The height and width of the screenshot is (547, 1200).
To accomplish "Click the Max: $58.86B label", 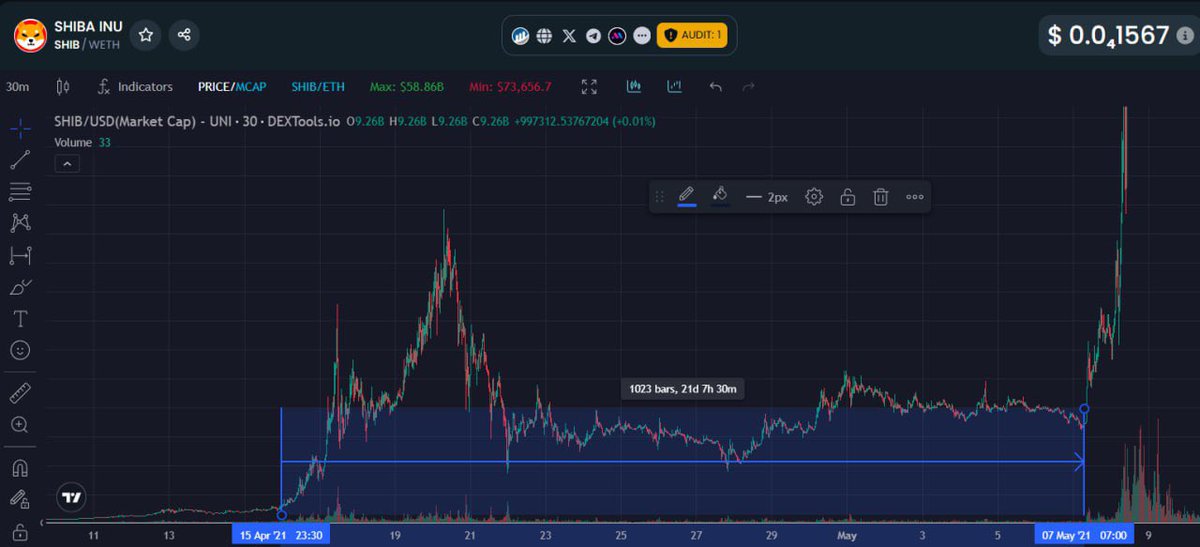I will pyautogui.click(x=407, y=87).
